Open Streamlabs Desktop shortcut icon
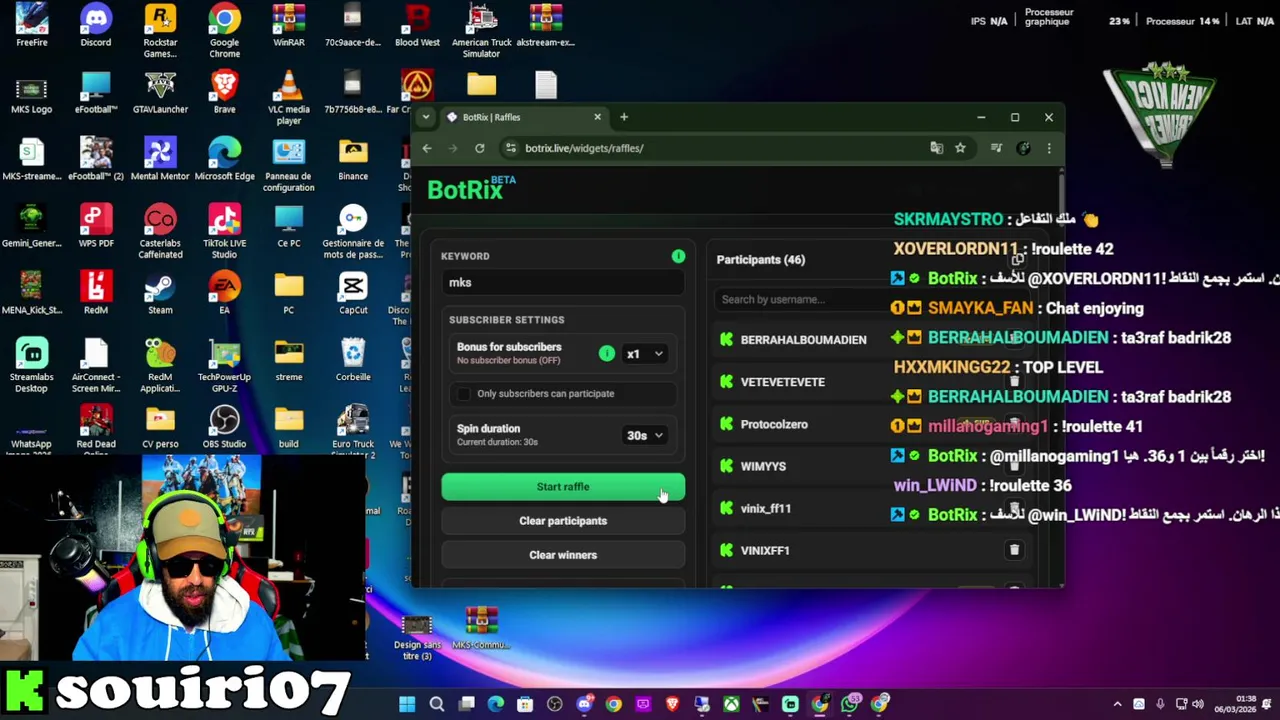This screenshot has height=720, width=1280. tap(31, 366)
